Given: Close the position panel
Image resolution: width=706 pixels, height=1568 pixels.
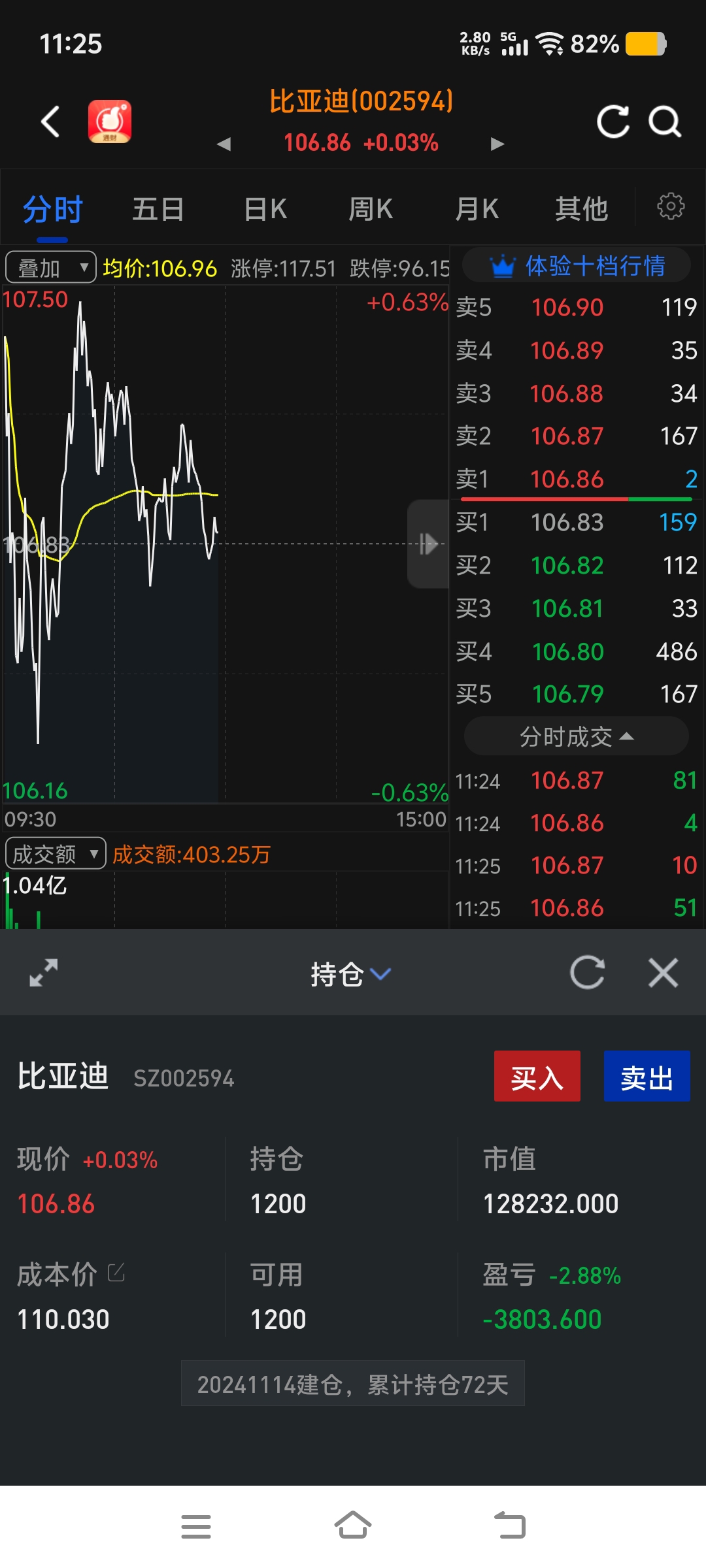Looking at the screenshot, I should (664, 973).
